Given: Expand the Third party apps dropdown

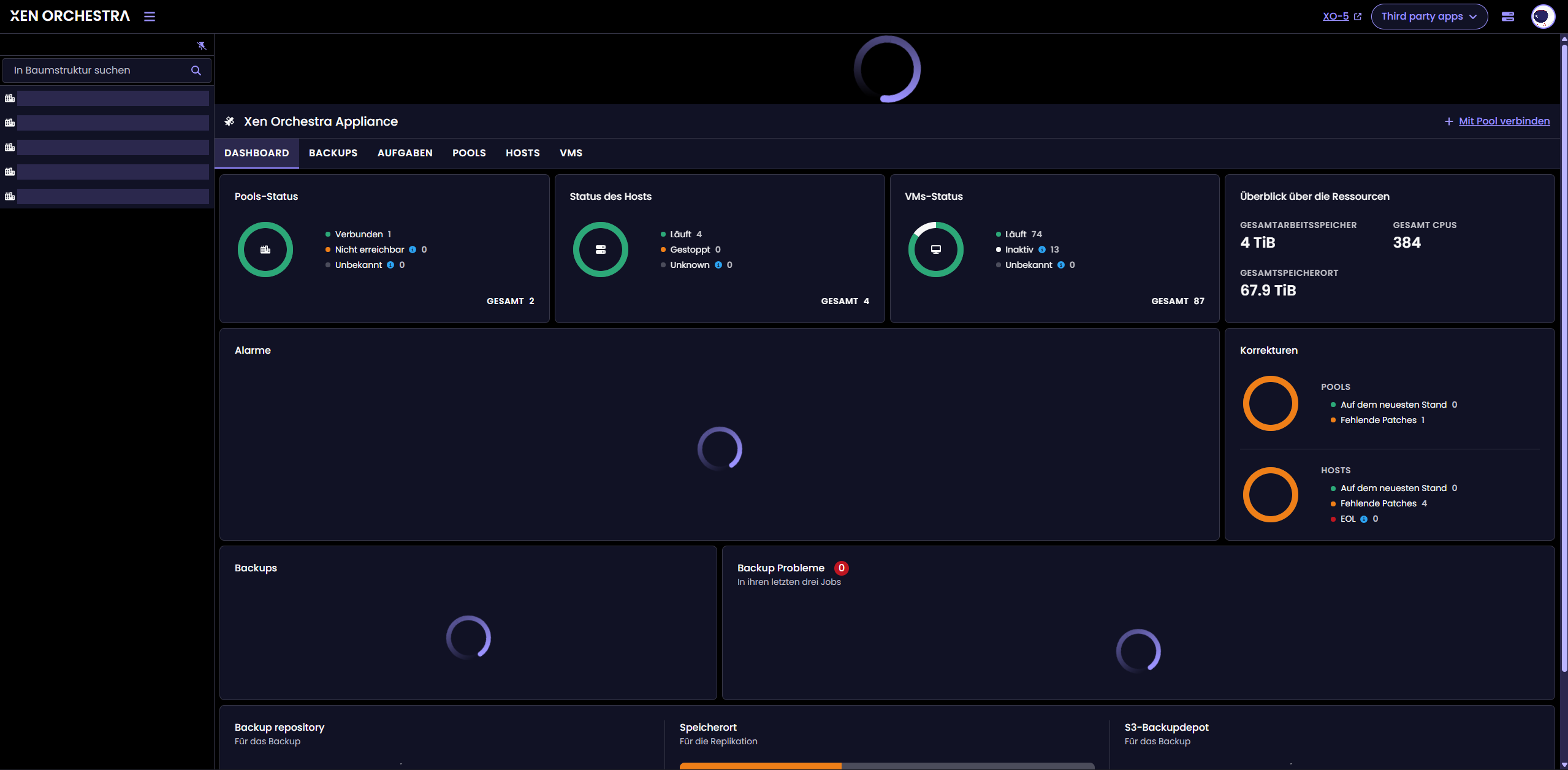Looking at the screenshot, I should [1429, 17].
